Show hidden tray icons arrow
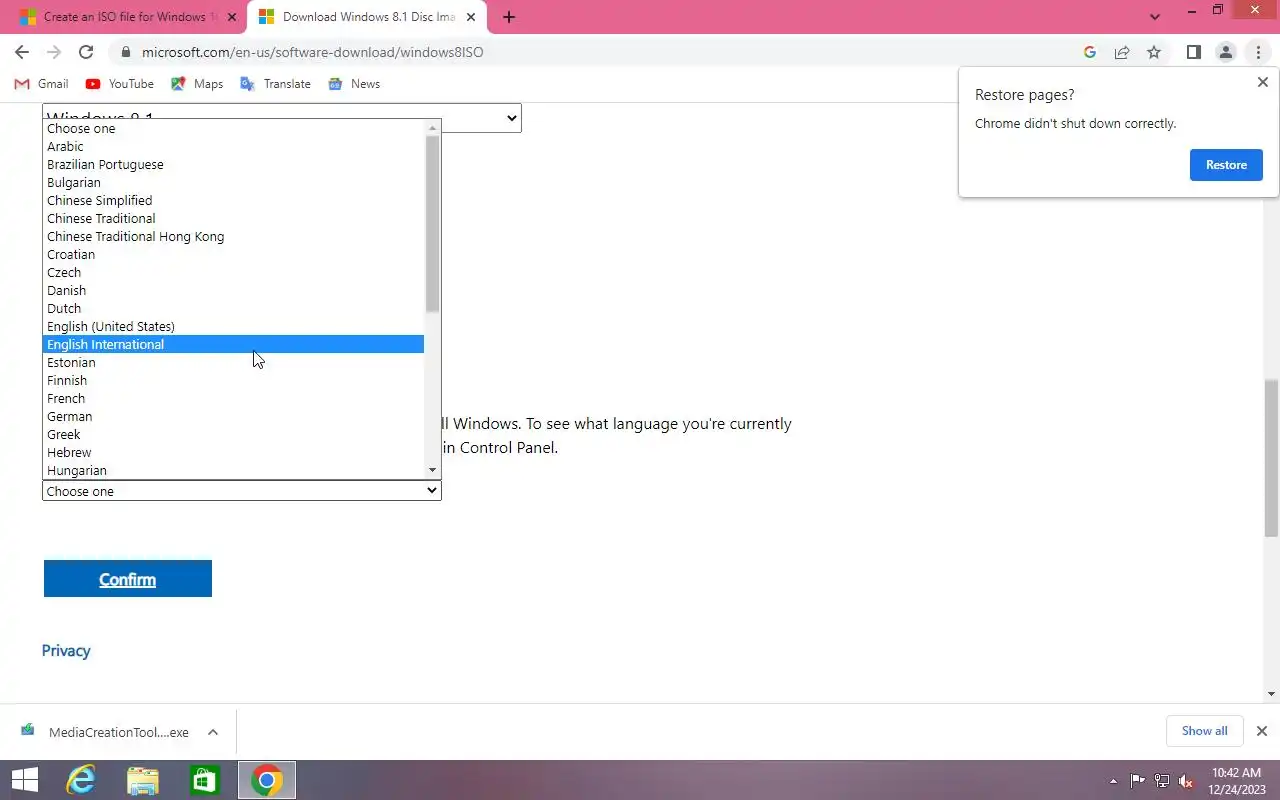1280x800 pixels. point(1113,781)
